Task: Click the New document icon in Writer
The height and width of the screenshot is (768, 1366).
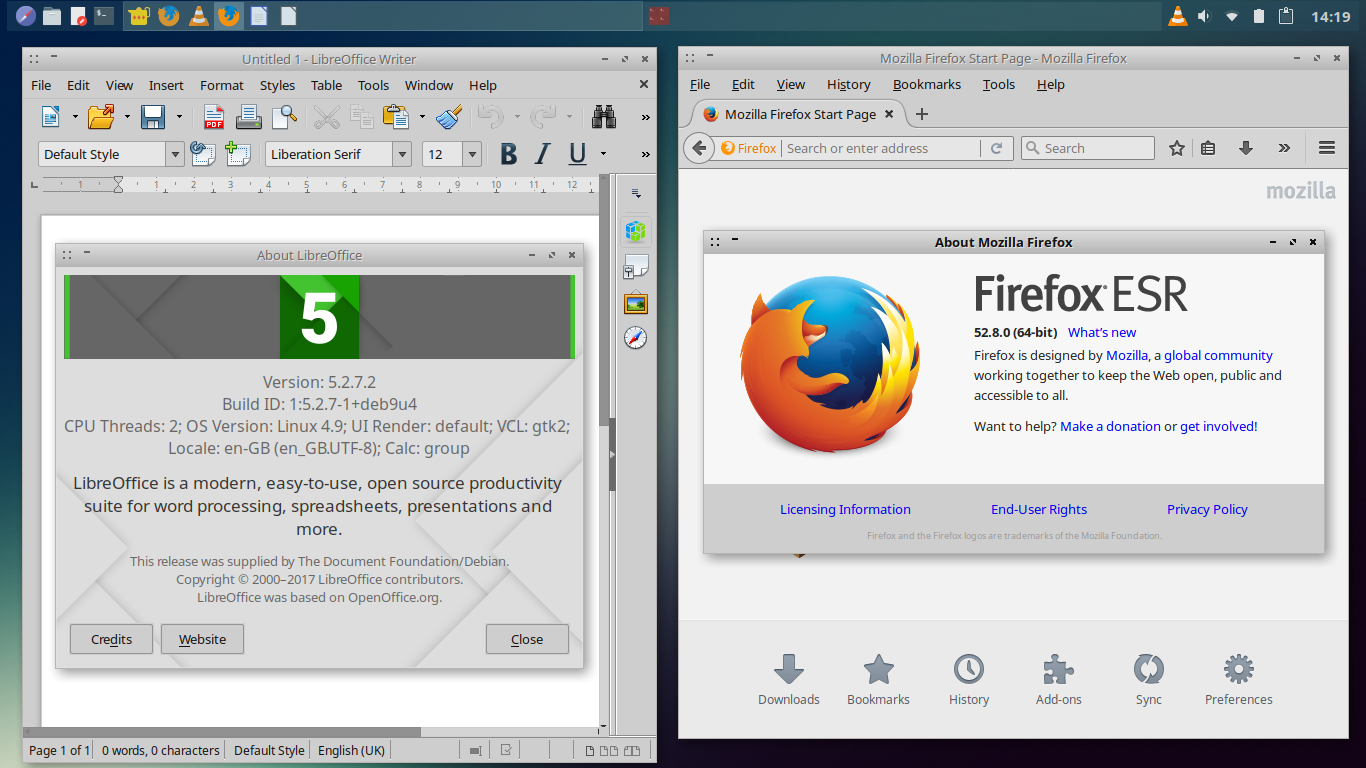Action: click(x=50, y=117)
